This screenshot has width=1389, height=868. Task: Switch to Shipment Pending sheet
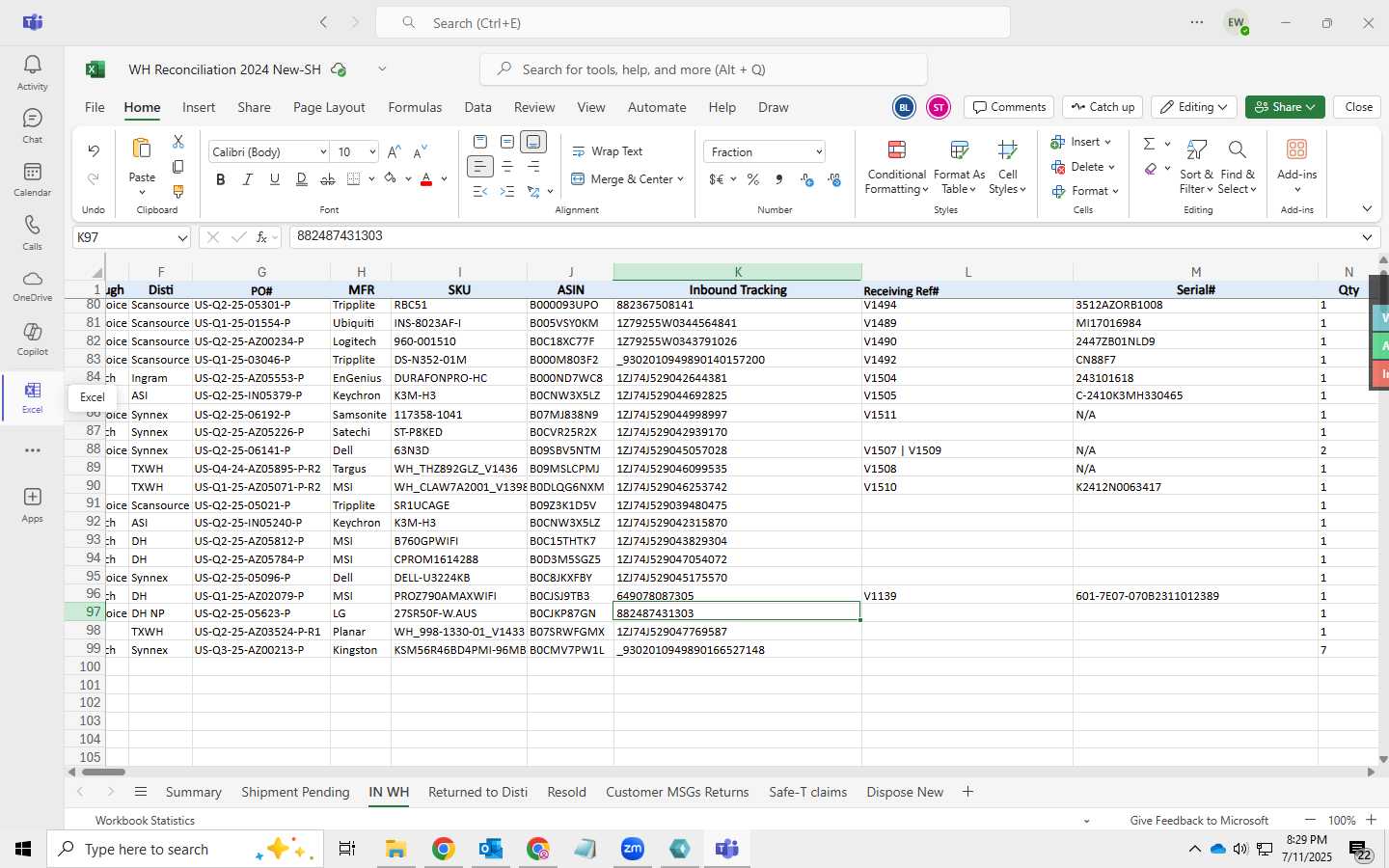click(x=295, y=792)
